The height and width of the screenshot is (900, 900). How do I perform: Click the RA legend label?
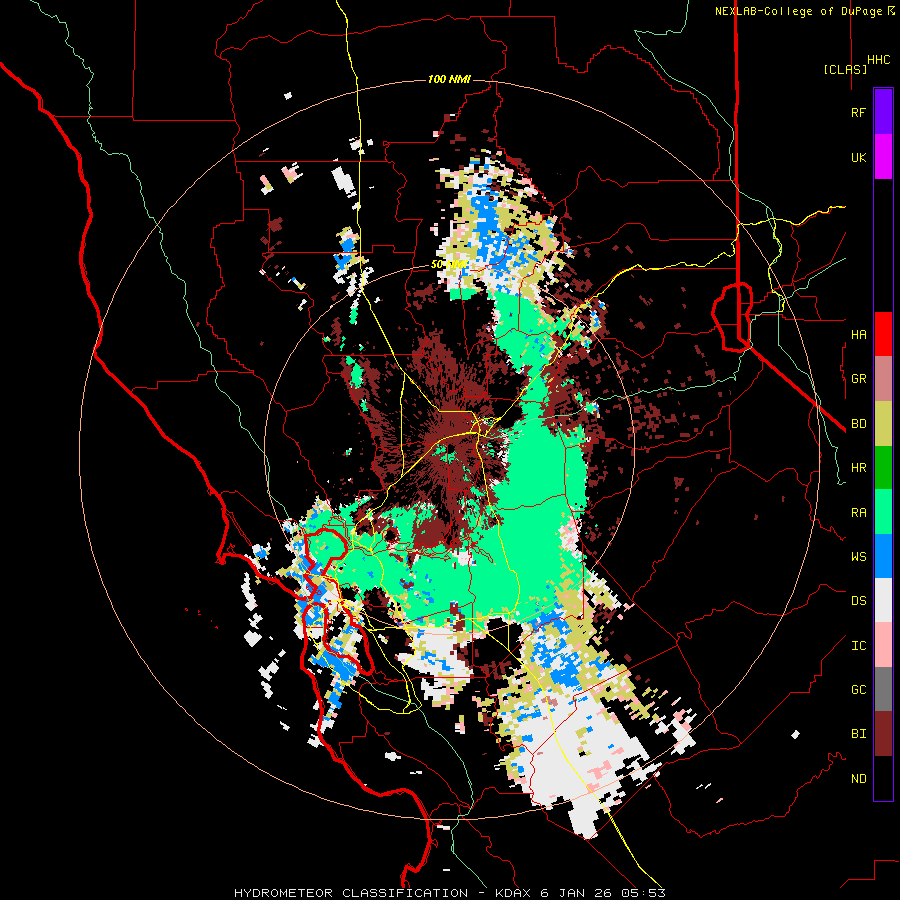[858, 513]
